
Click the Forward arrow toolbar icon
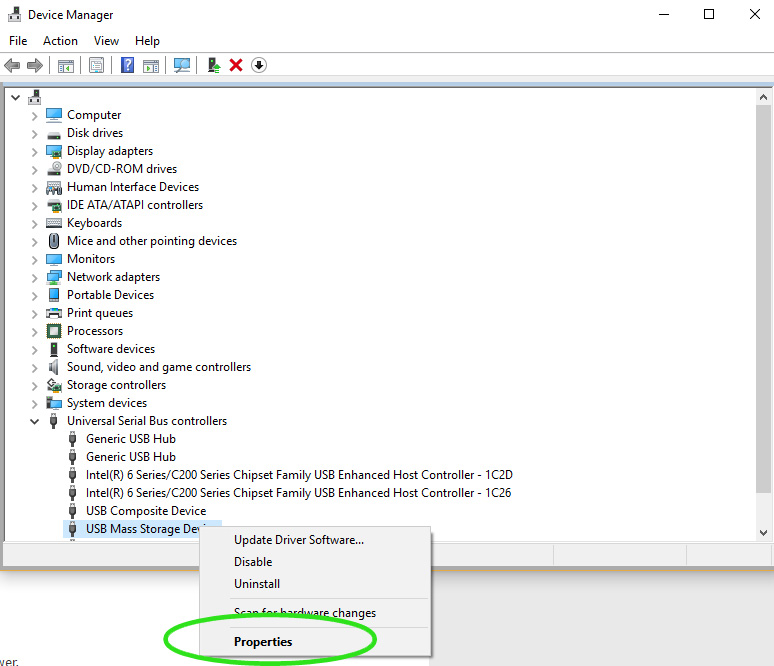pyautogui.click(x=35, y=65)
